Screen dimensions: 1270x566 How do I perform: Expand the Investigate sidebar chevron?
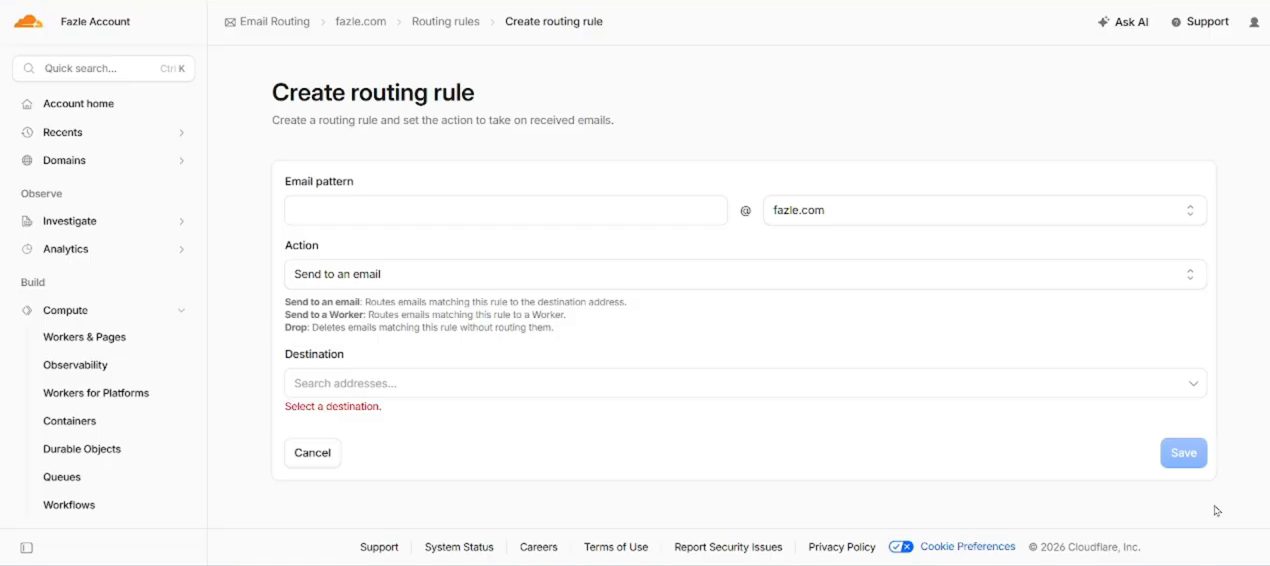(x=181, y=221)
